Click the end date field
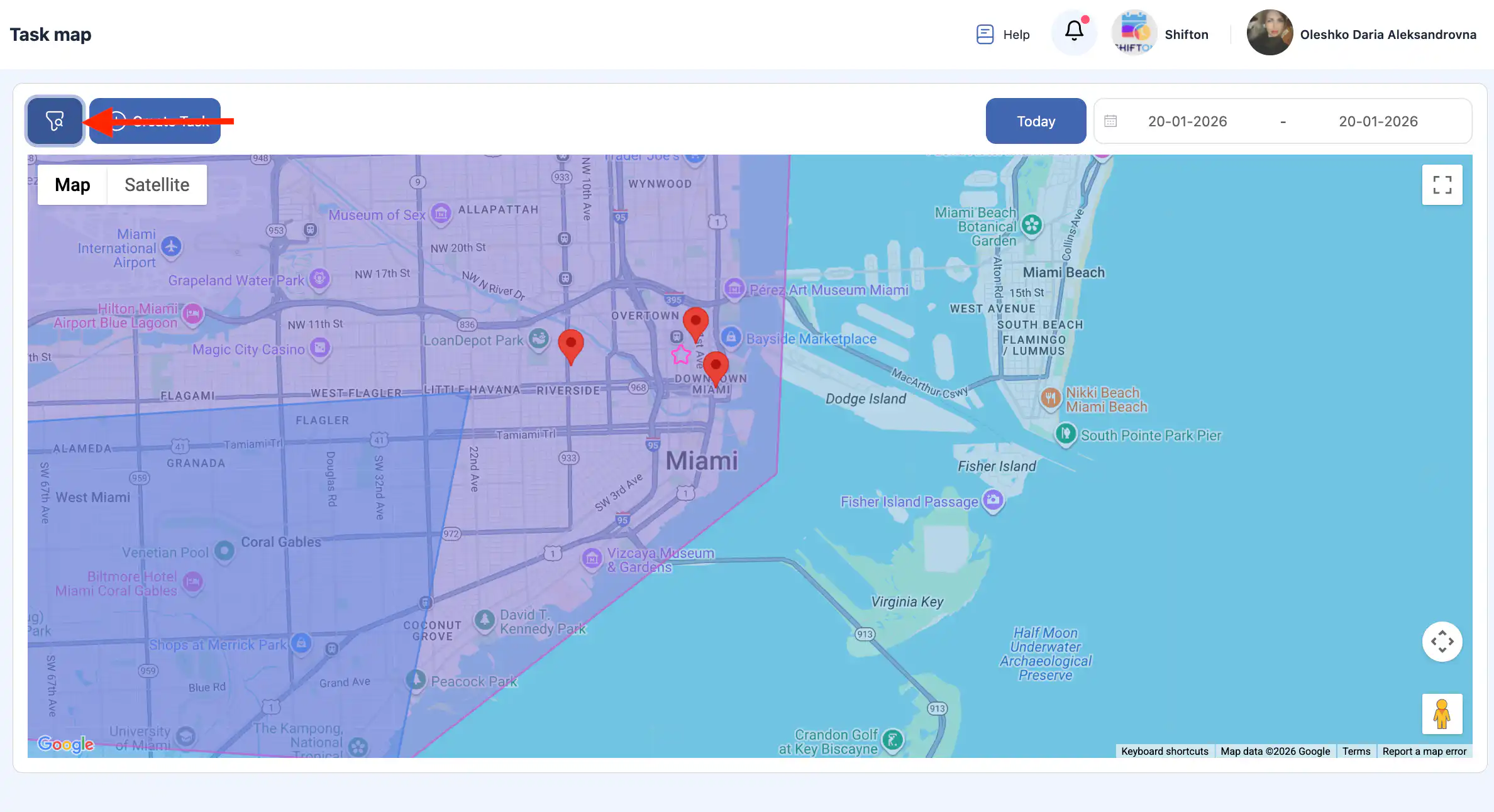Viewport: 1494px width, 812px height. pos(1378,121)
